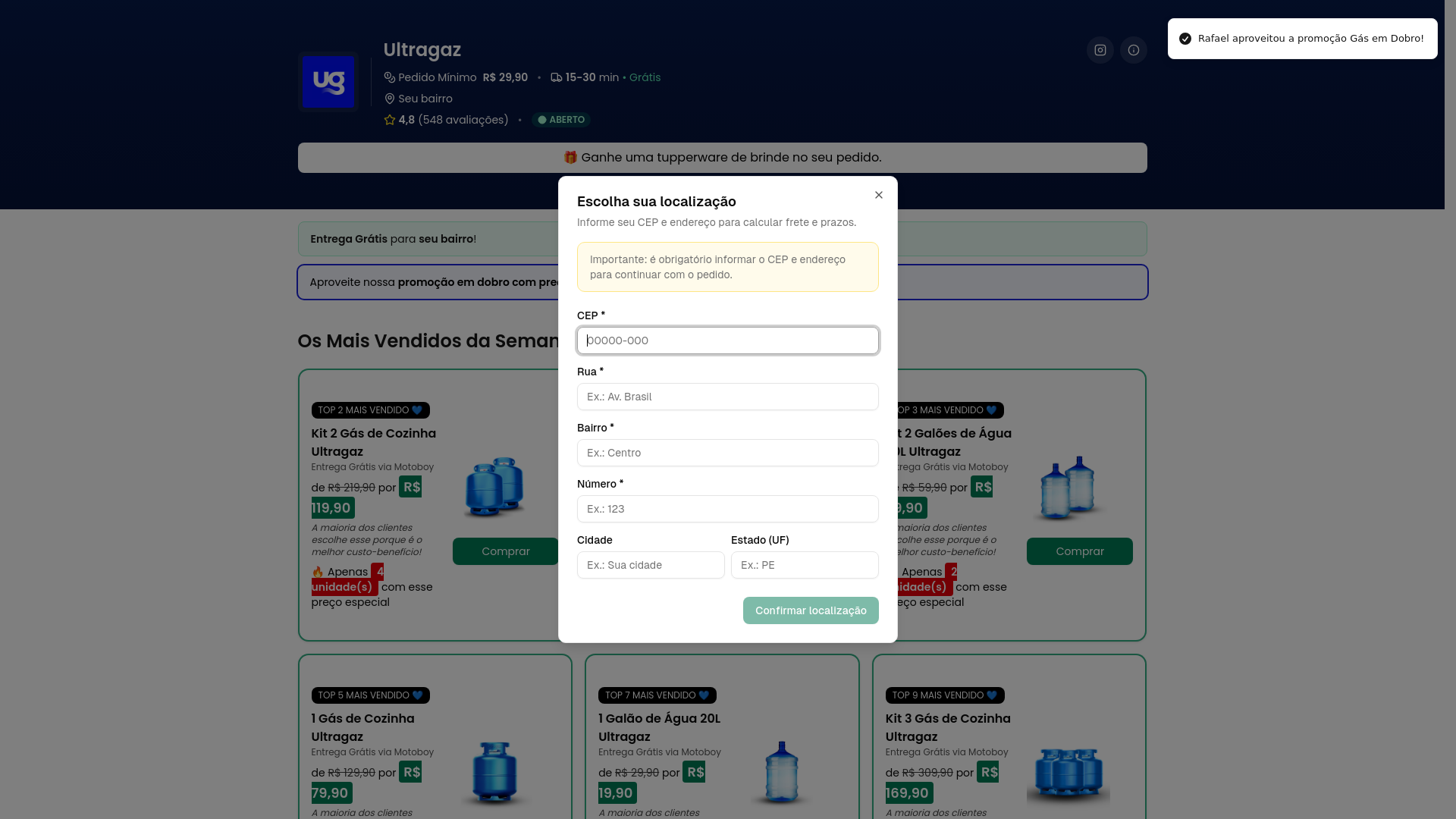Click 1 Gás de Cozinha Ultragaz title
1456x819 pixels.
click(362, 727)
